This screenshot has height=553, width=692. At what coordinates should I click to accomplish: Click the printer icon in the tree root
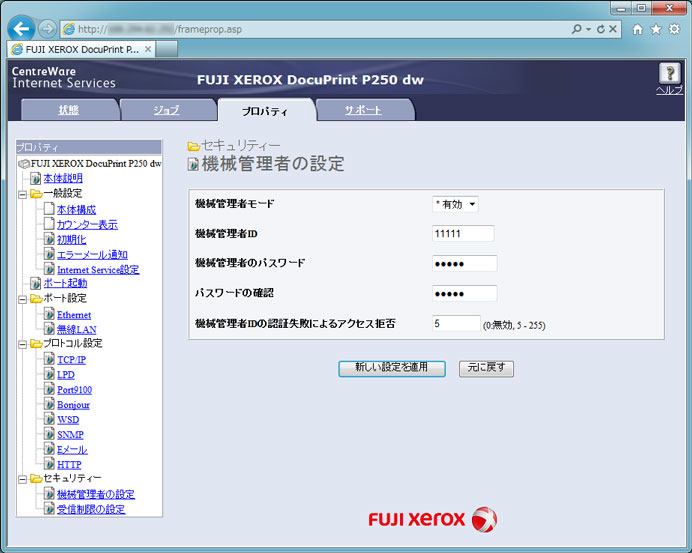(x=23, y=163)
